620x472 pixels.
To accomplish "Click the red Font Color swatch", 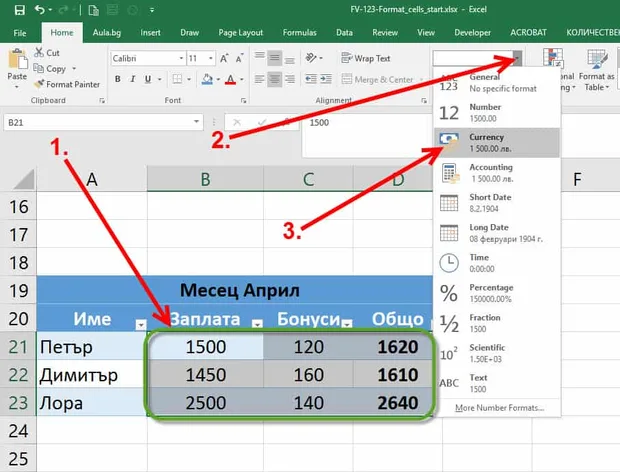I will click(231, 80).
